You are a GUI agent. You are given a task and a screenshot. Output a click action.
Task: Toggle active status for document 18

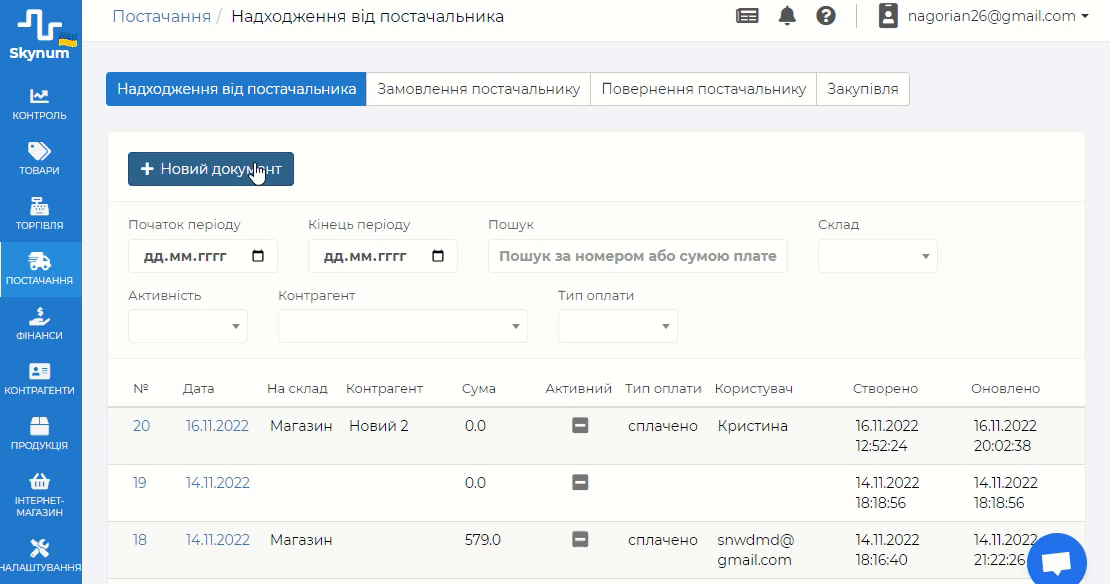580,540
